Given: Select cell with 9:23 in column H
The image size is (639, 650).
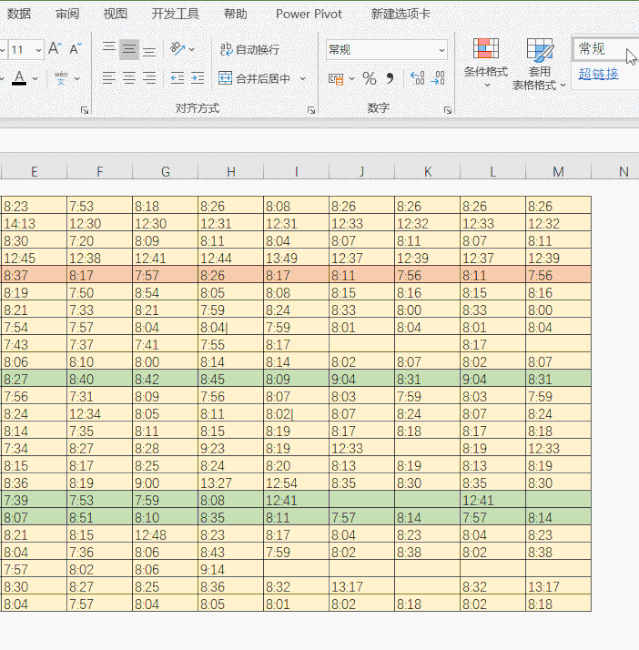Looking at the screenshot, I should 231,448.
